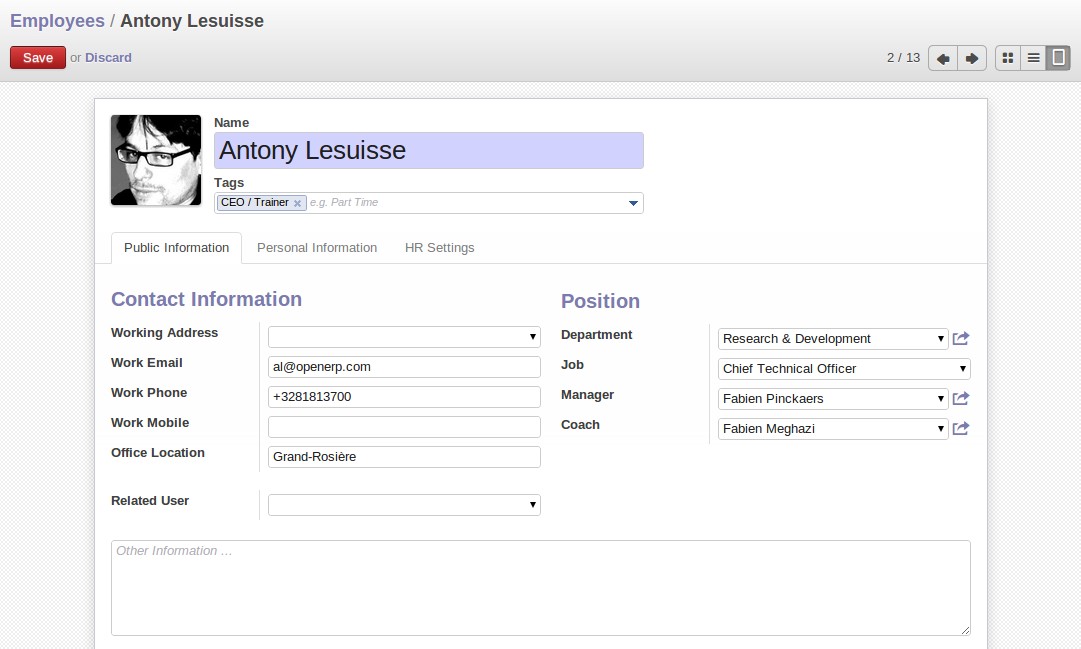Expand the Tags dropdown arrow
The width and height of the screenshot is (1081, 649).
pyautogui.click(x=633, y=204)
